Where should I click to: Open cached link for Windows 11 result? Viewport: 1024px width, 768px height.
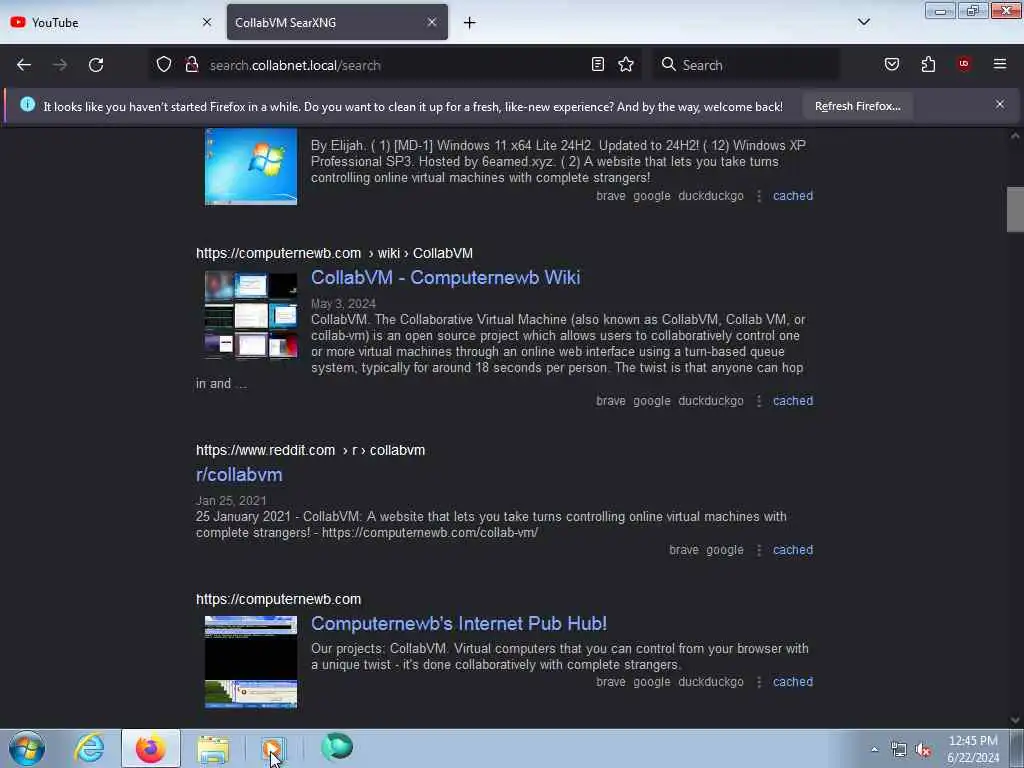(x=793, y=196)
